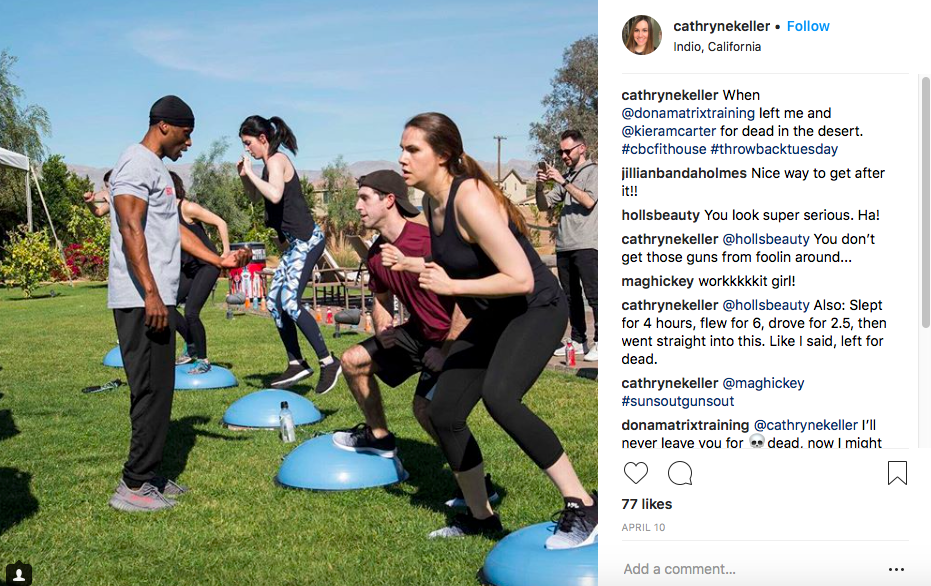Open the maghickey commenter profile

click(x=657, y=281)
